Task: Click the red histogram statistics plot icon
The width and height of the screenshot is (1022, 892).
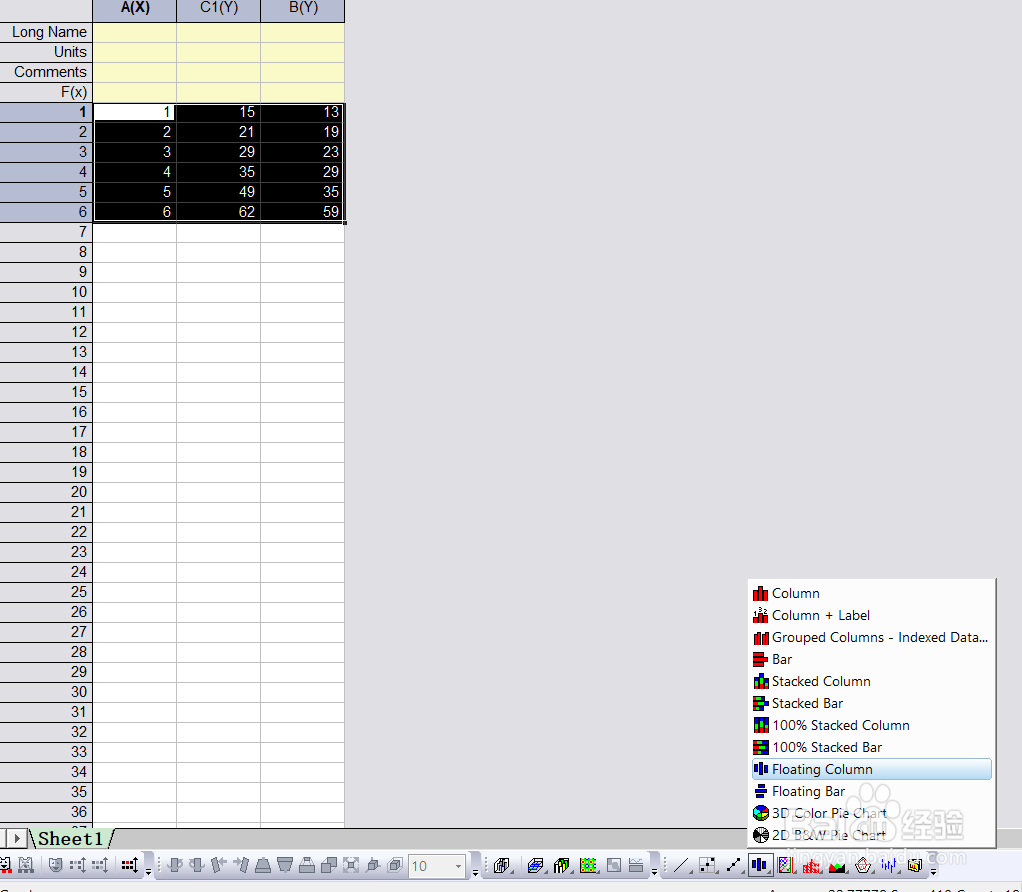Action: tap(811, 865)
